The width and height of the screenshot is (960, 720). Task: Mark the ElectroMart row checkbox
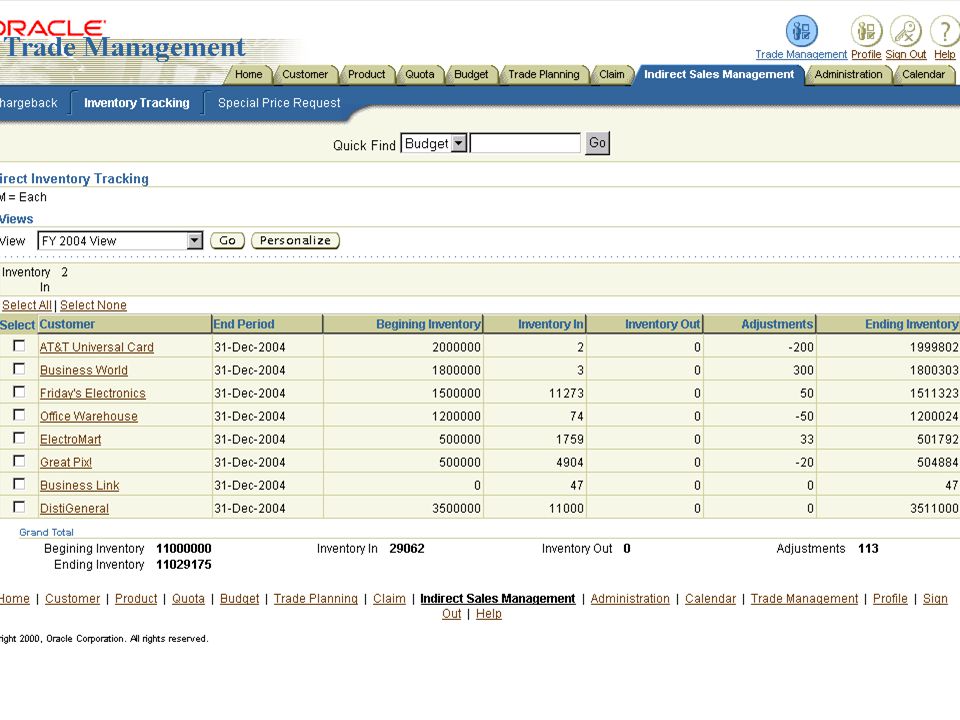20,438
